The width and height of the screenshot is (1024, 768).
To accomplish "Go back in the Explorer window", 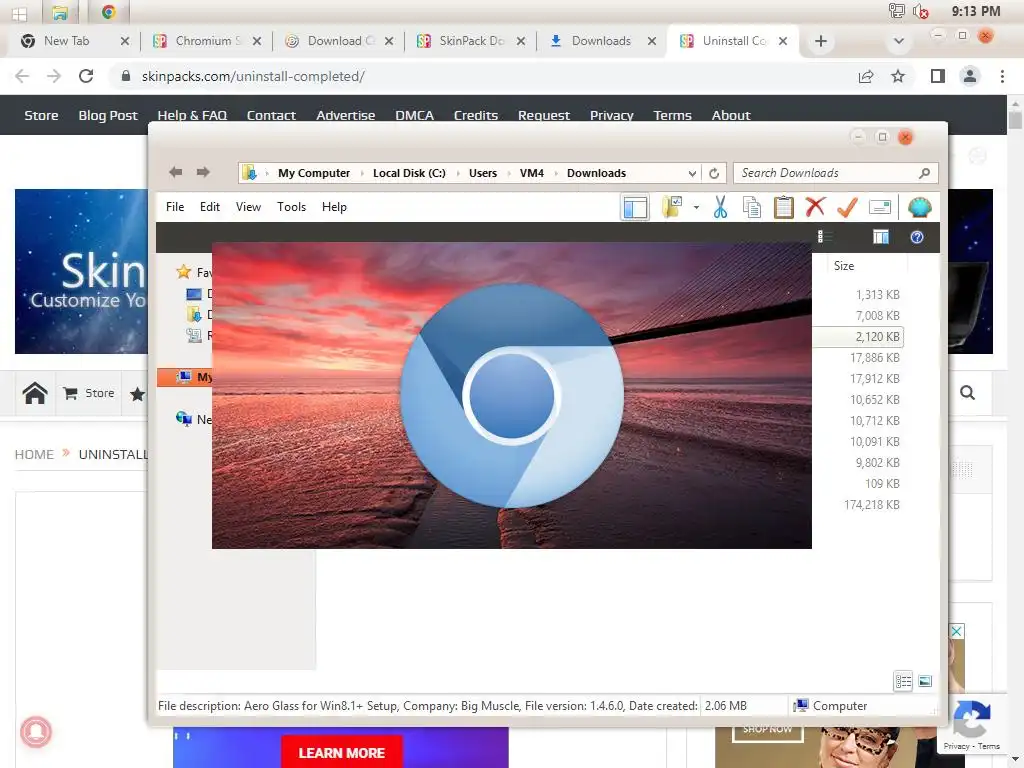I will click(175, 172).
